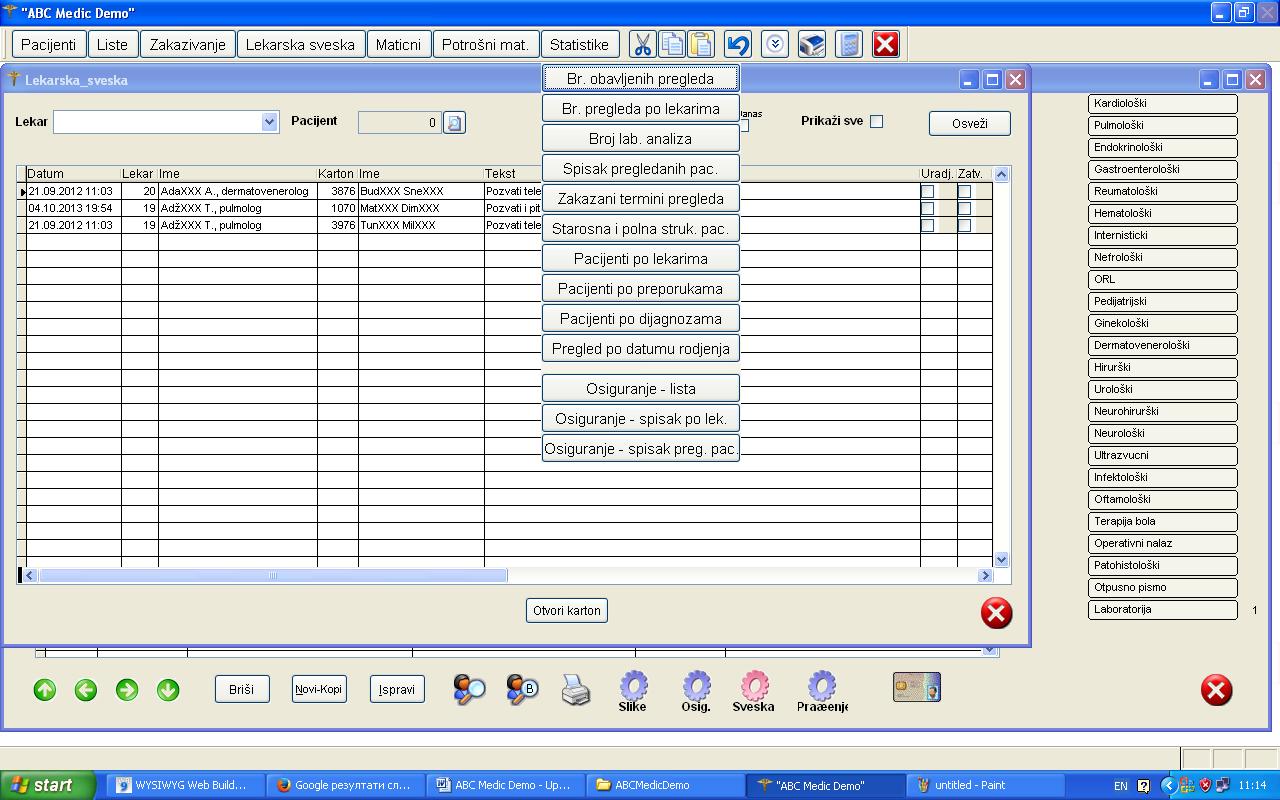Enable the Prikaži sve checkbox
1280x800 pixels.
pos(877,122)
